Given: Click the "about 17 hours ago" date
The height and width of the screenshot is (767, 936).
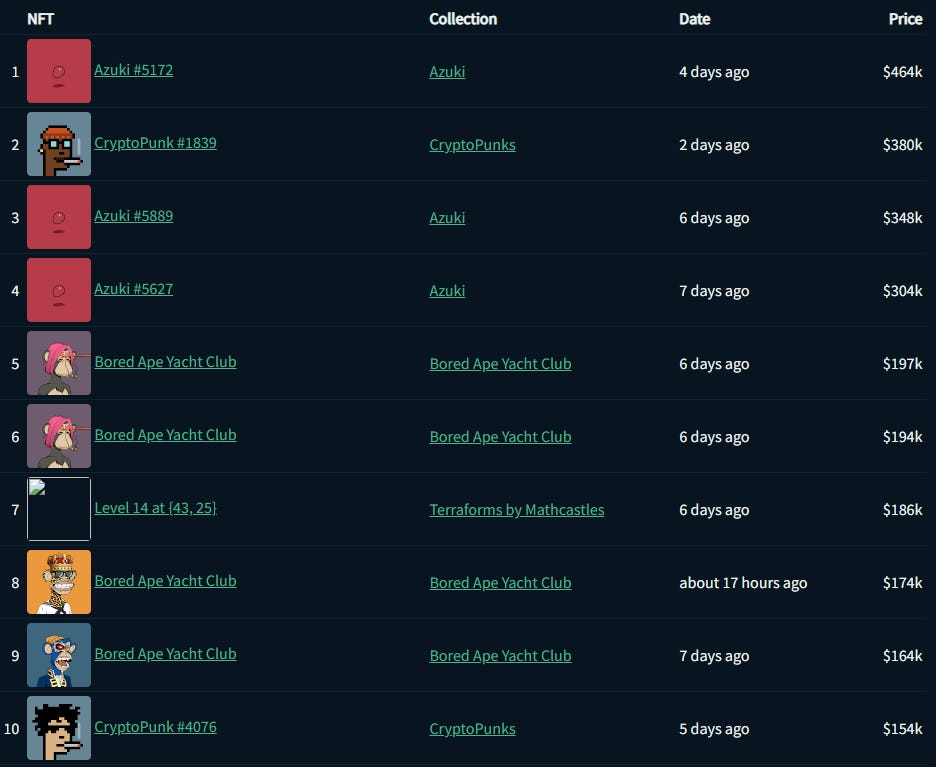Looking at the screenshot, I should [x=743, y=583].
